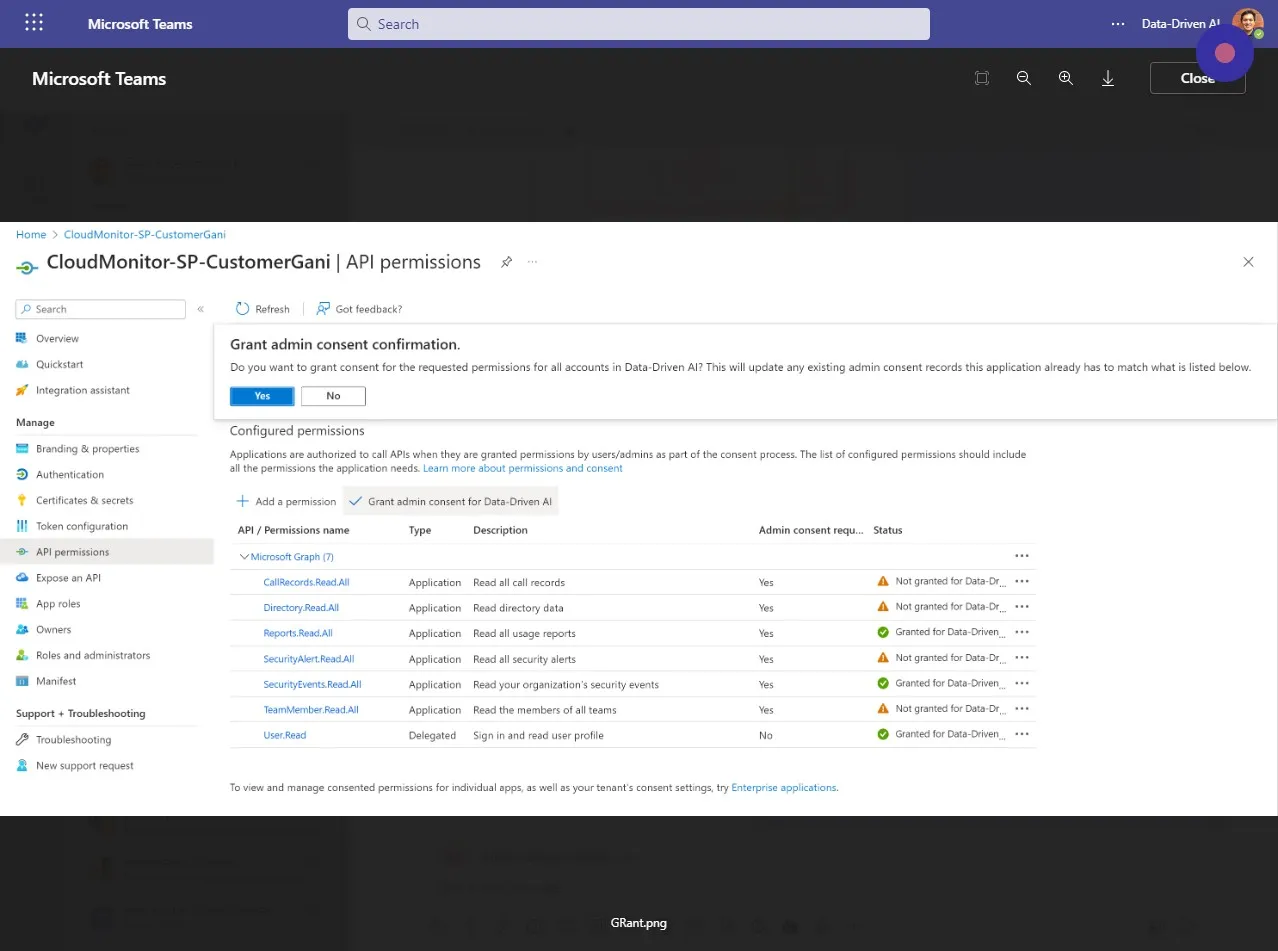
Task: Open the Directory.Read.All permission
Action: coord(301,608)
